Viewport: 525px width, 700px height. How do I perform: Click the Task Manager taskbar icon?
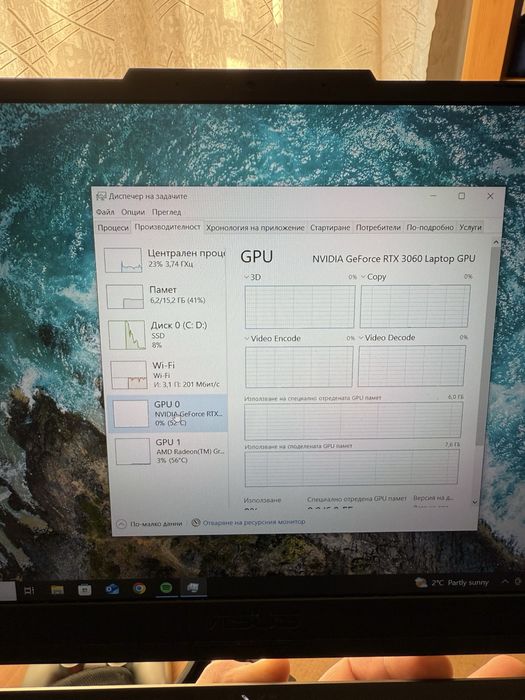193,587
